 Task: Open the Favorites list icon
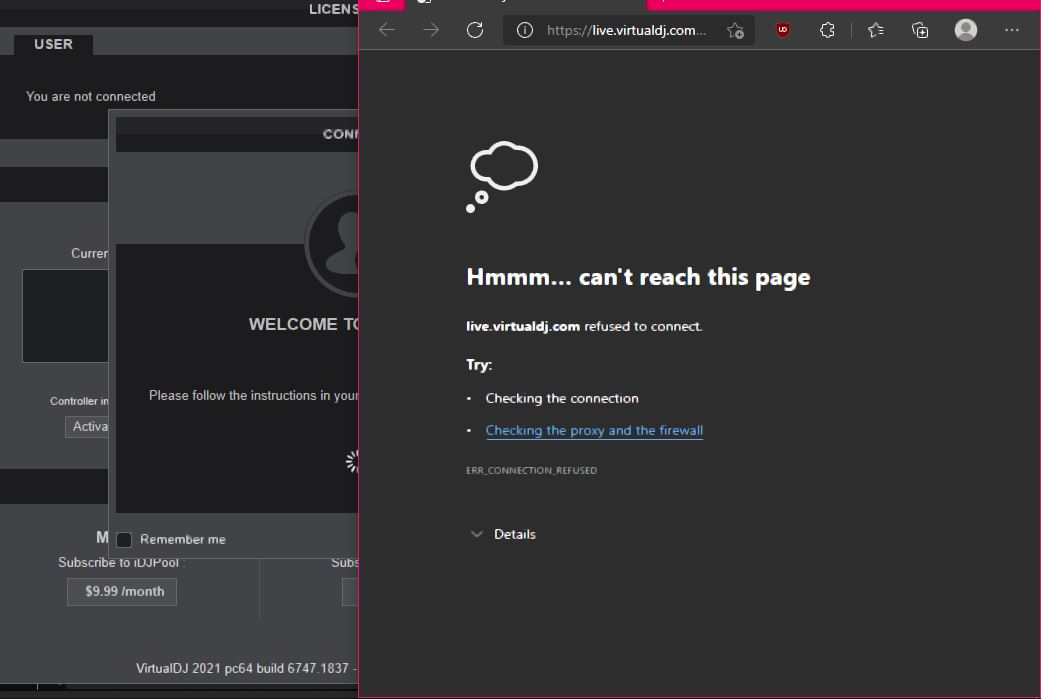pos(876,30)
